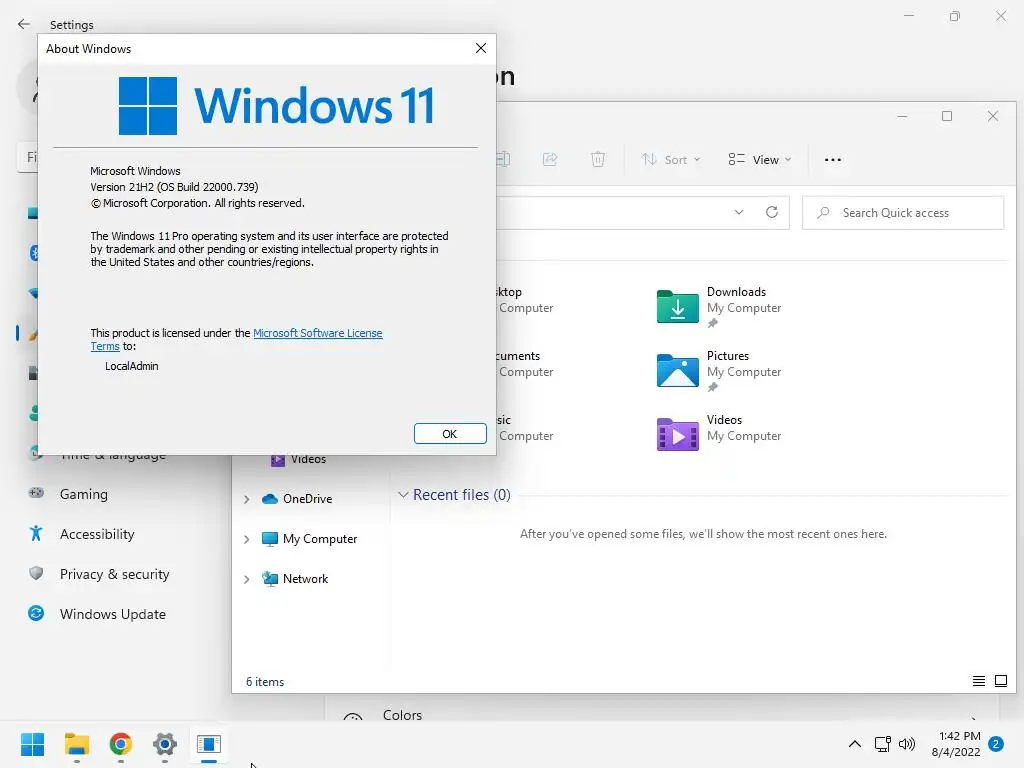Close the About Windows dialog
The image size is (1024, 768).
pos(481,48)
